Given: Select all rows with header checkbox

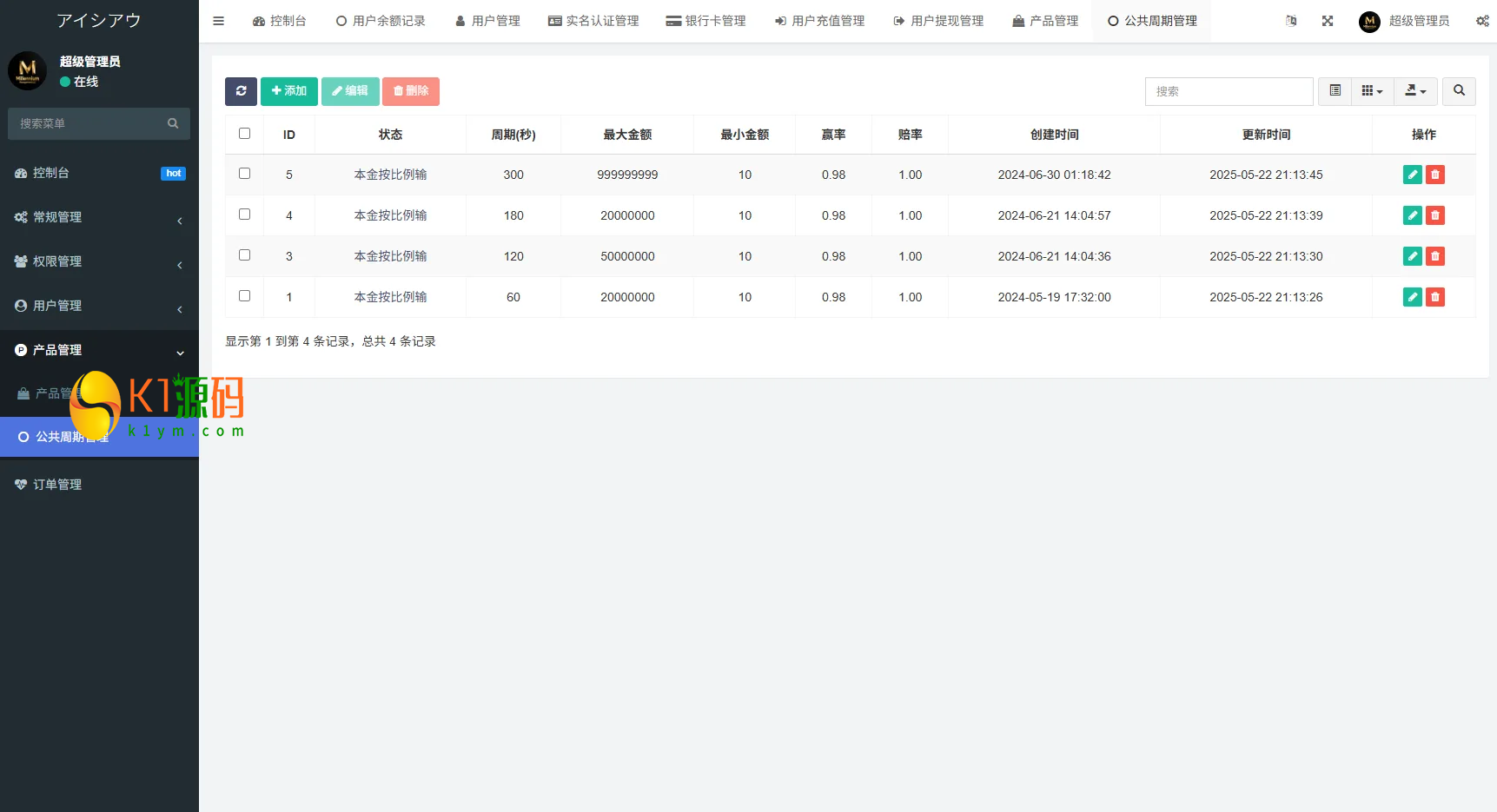Looking at the screenshot, I should pos(244,134).
